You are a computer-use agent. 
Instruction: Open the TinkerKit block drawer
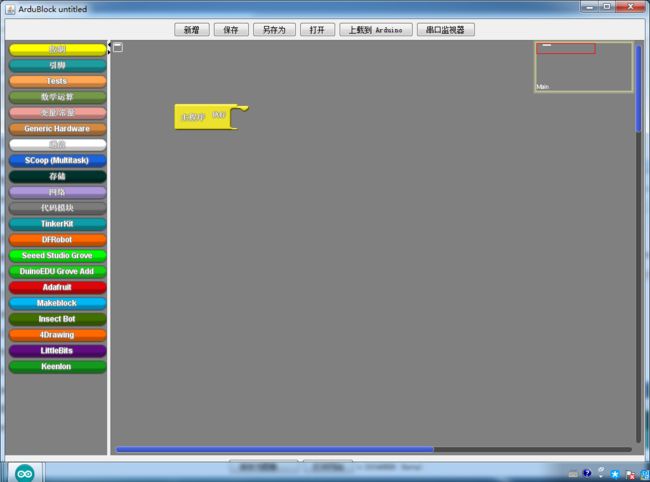[58, 224]
